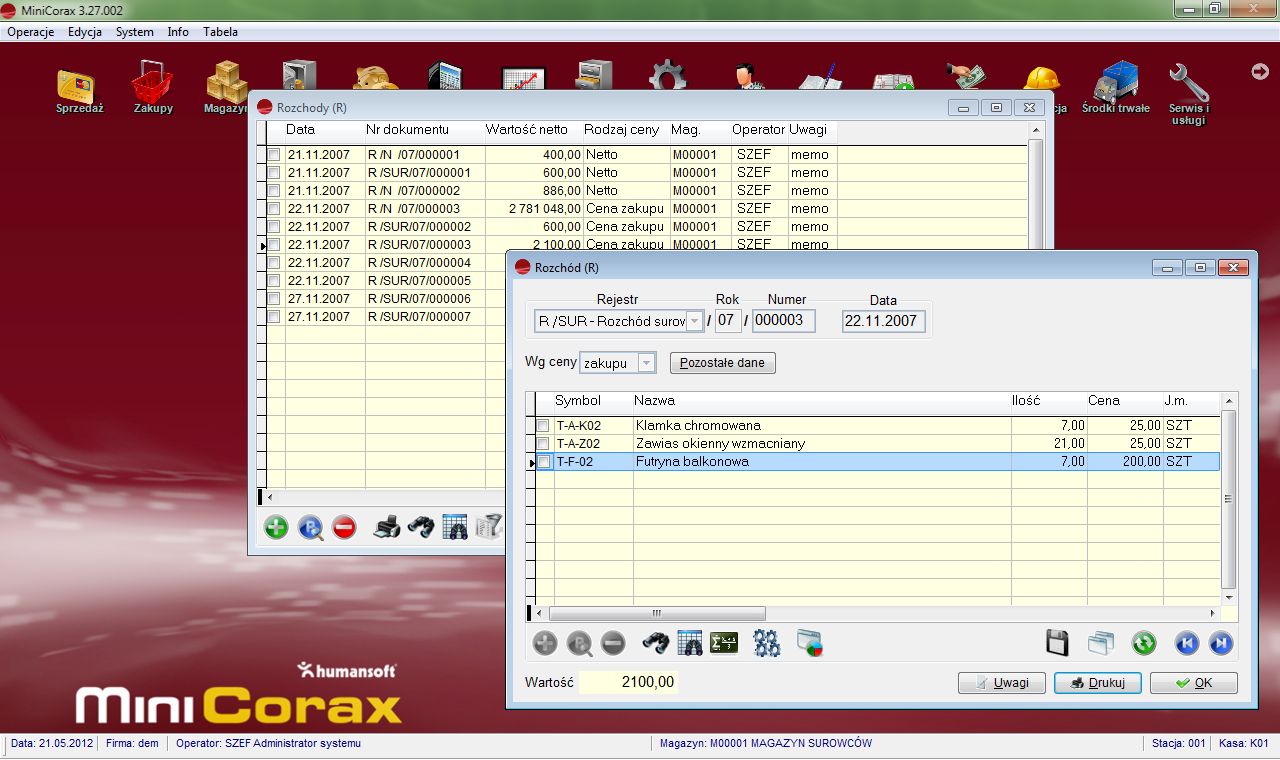Screen dimensions: 1280x760
Task: Click the Drukuj button
Action: point(1098,683)
